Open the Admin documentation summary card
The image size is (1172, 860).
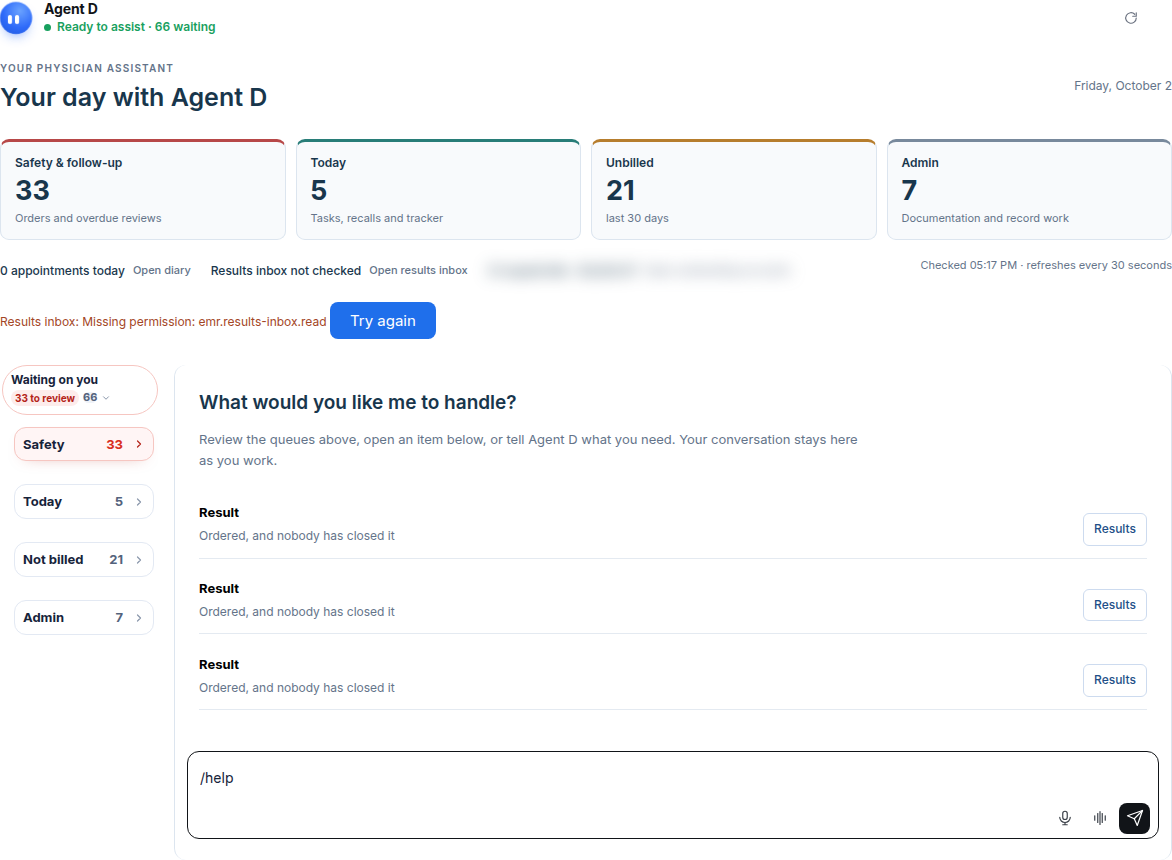click(1029, 190)
